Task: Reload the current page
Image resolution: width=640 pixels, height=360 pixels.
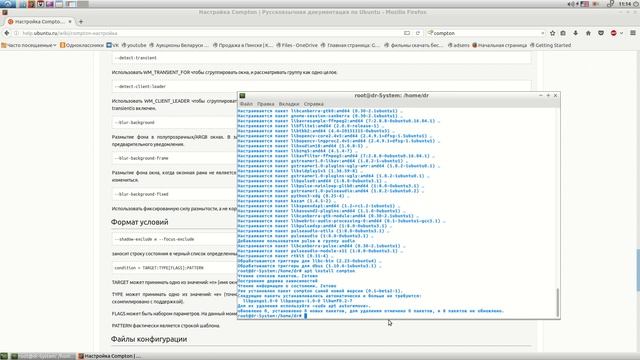Action: [x=418, y=33]
